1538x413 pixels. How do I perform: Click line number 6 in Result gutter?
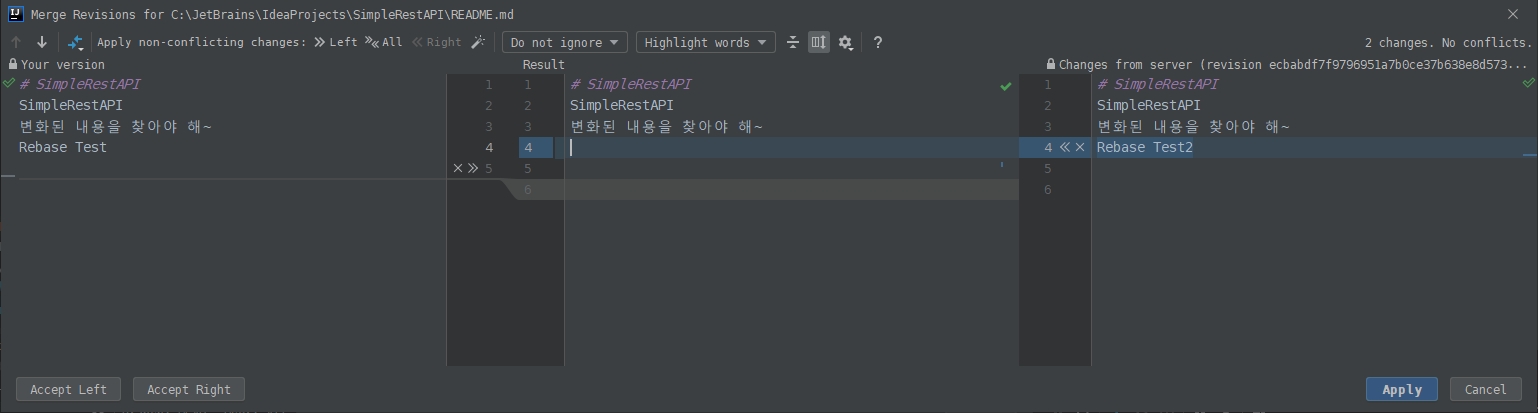tap(527, 189)
